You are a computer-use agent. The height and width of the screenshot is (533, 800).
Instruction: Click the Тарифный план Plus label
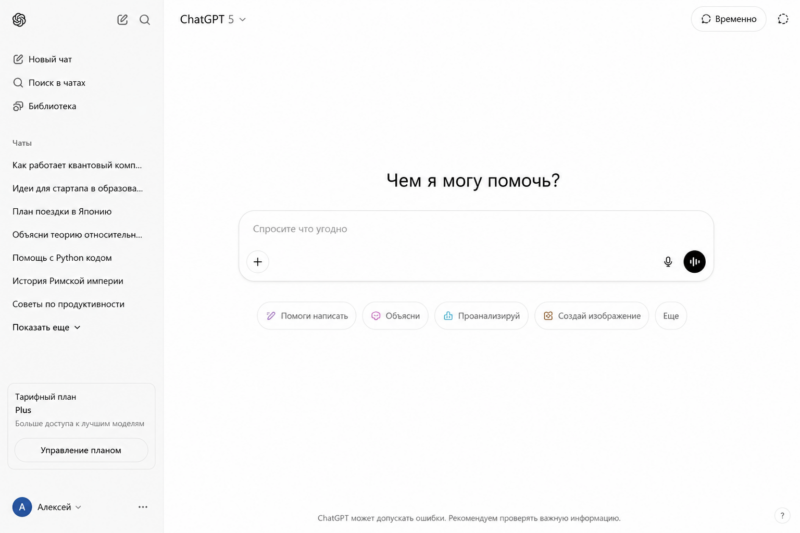(x=45, y=403)
